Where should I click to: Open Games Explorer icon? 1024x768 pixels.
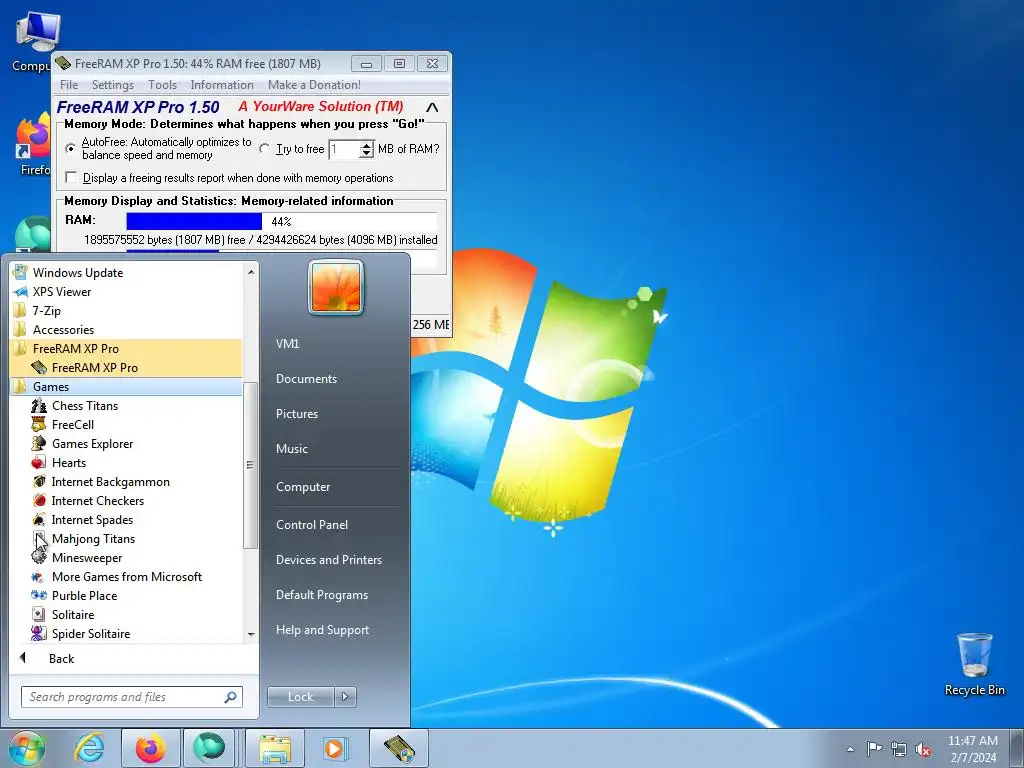[39, 443]
